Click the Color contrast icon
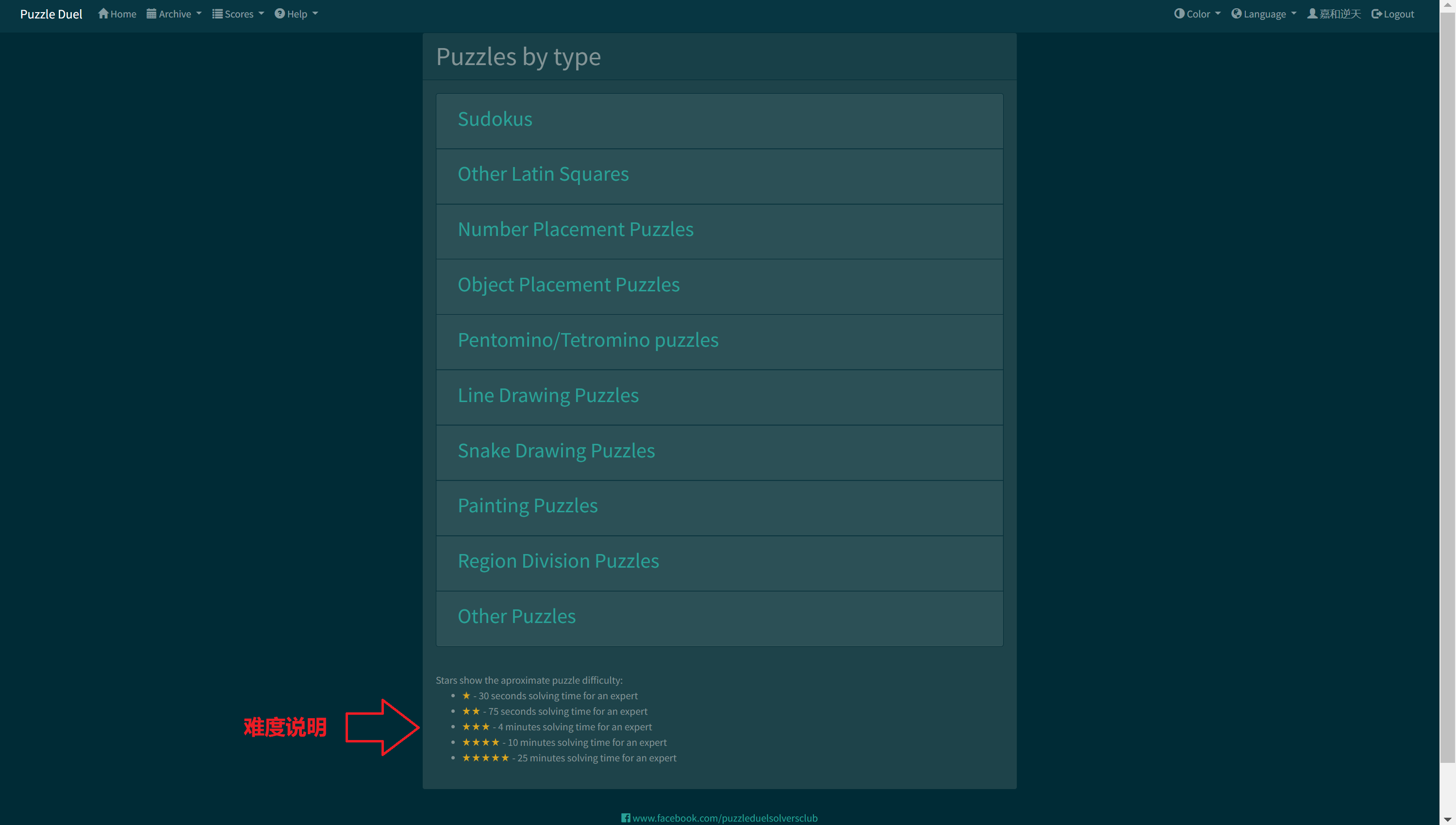 pos(1179,14)
